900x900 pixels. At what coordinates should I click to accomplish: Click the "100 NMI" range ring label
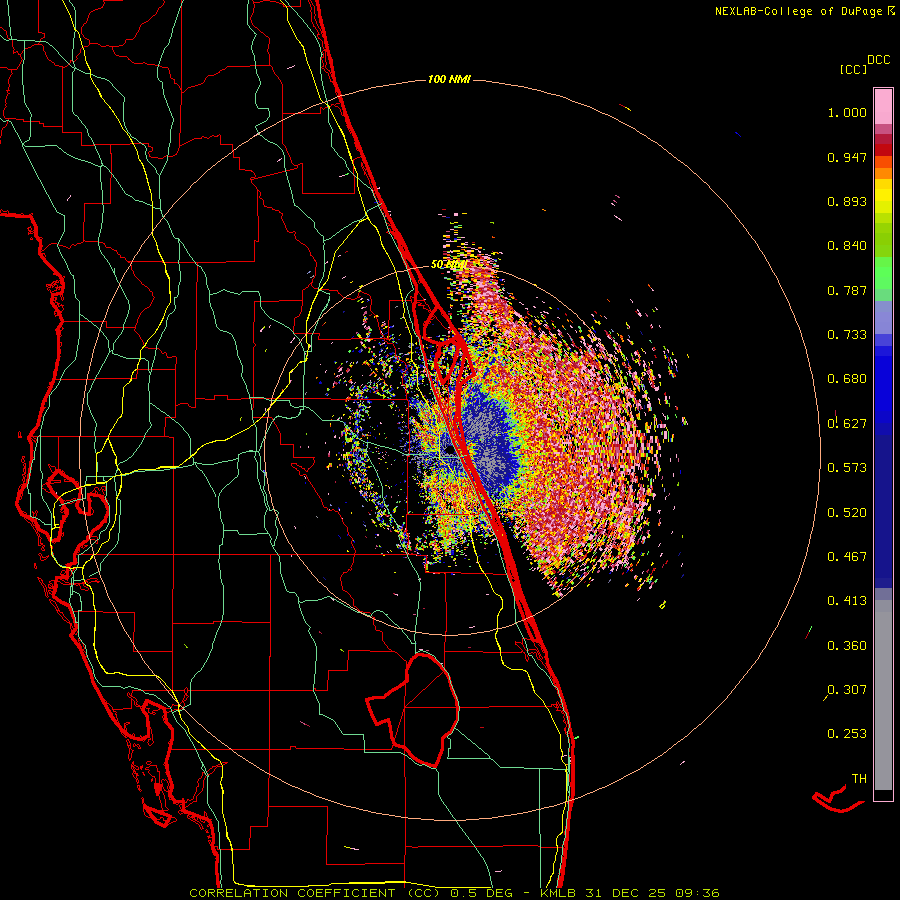click(449, 79)
